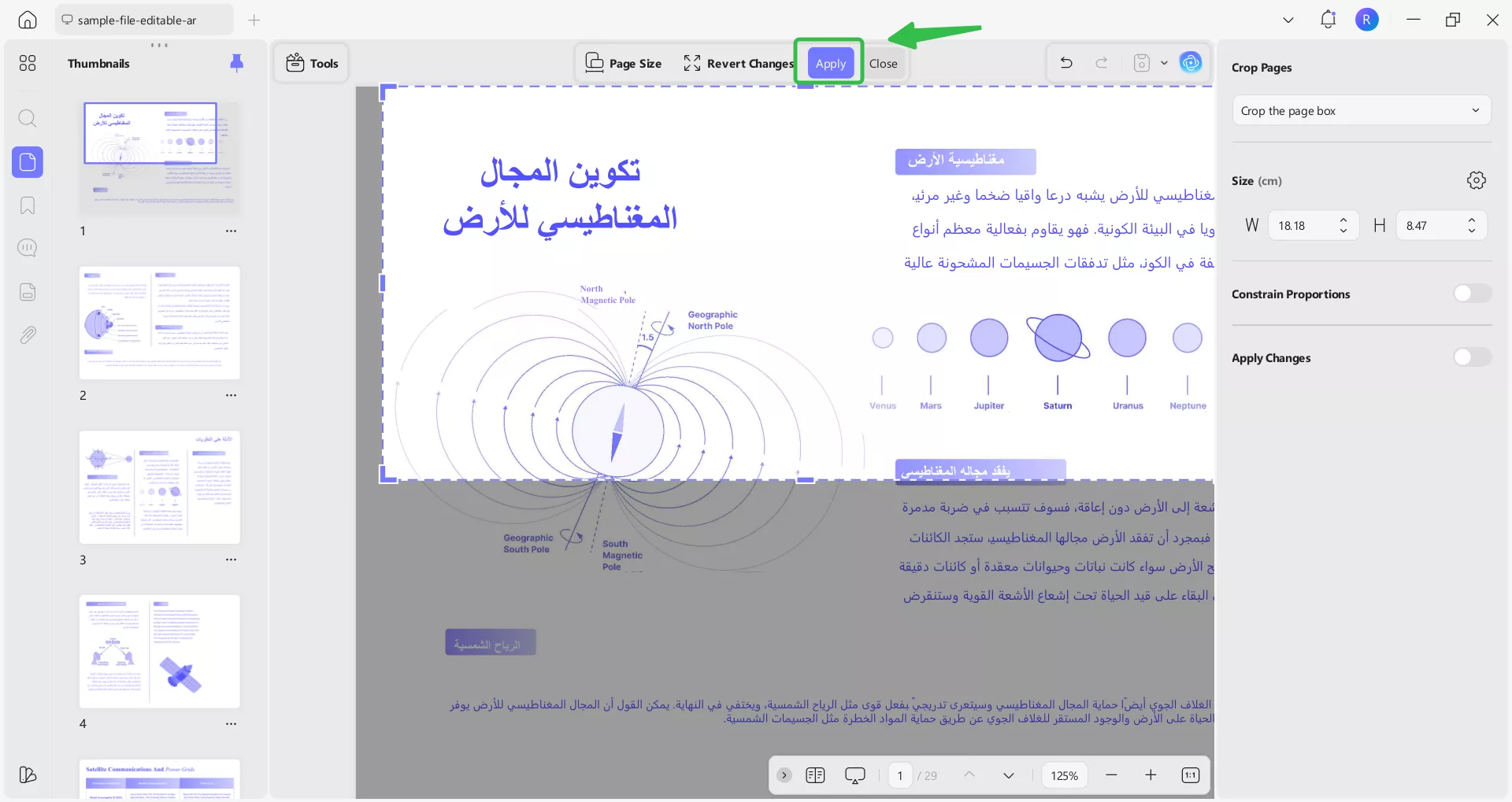Open the Crop the page box dropdown
This screenshot has height=802, width=1512.
(x=1362, y=110)
